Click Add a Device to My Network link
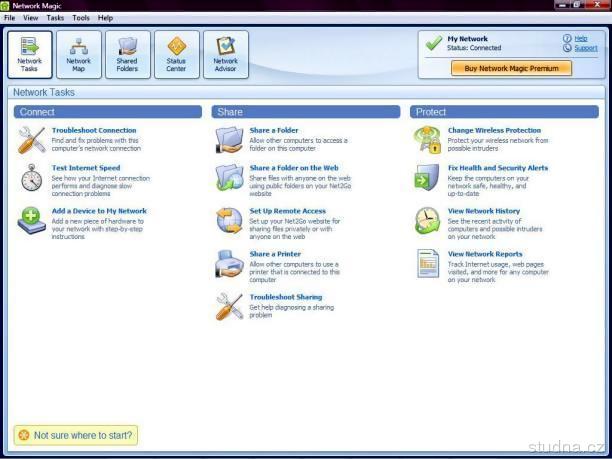This screenshot has width=612, height=459. 99,211
